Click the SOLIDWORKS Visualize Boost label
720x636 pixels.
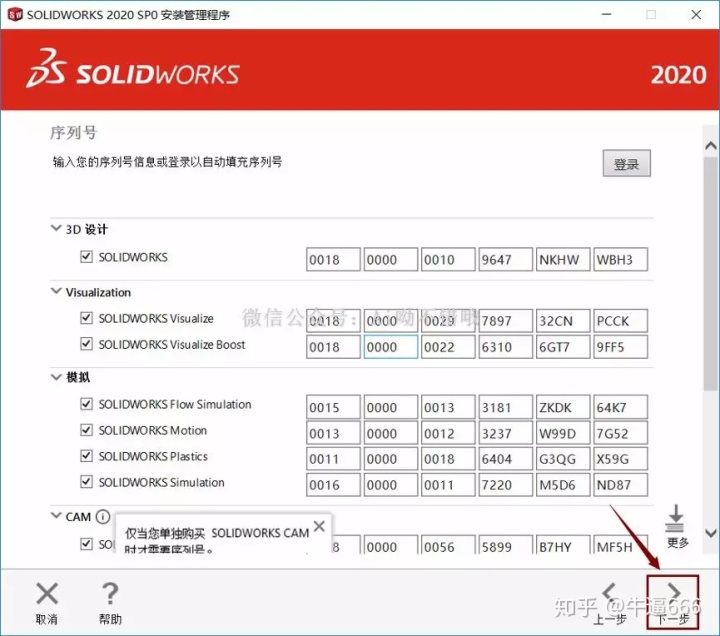click(x=172, y=344)
